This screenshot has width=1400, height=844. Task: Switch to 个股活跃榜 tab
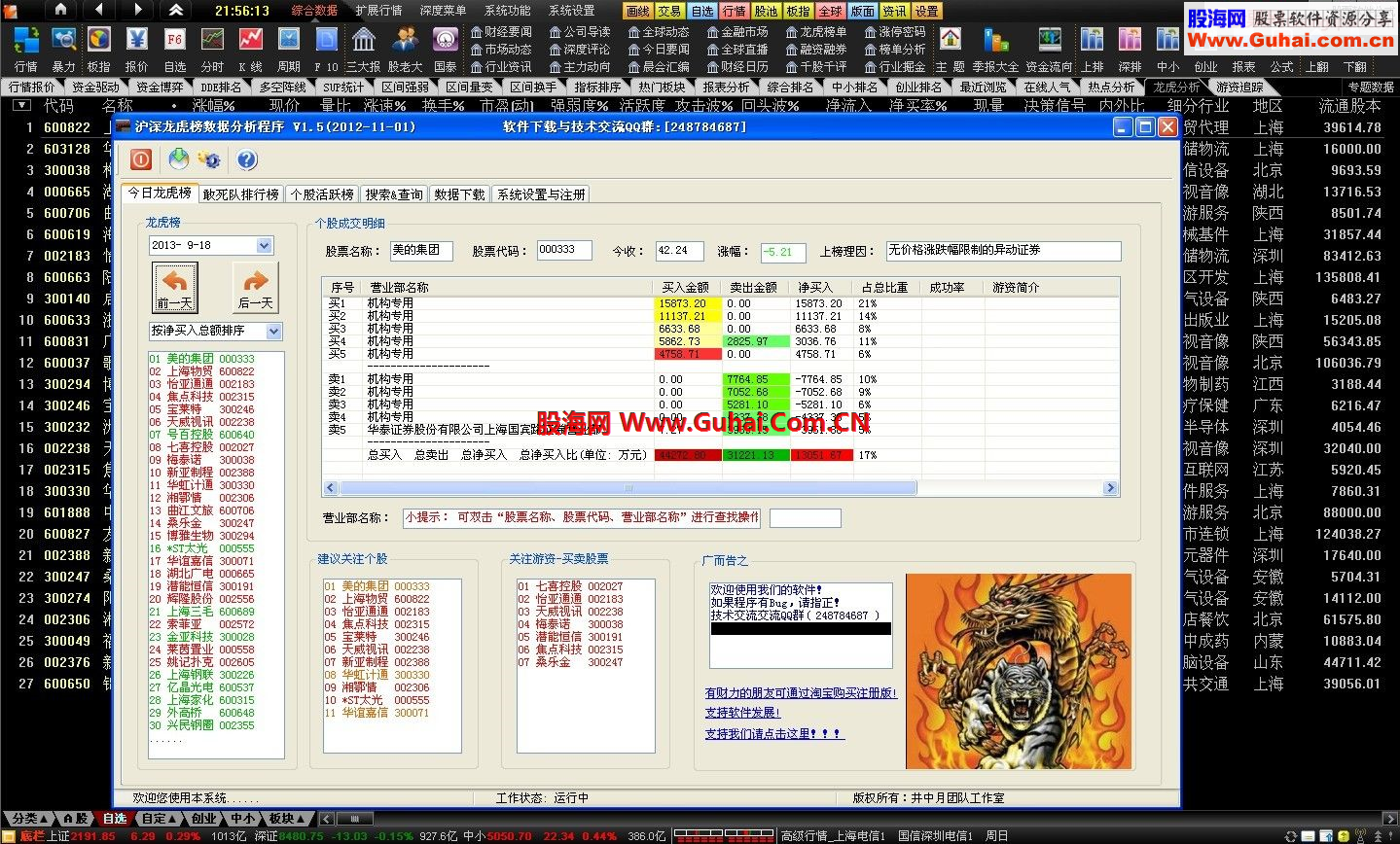323,194
